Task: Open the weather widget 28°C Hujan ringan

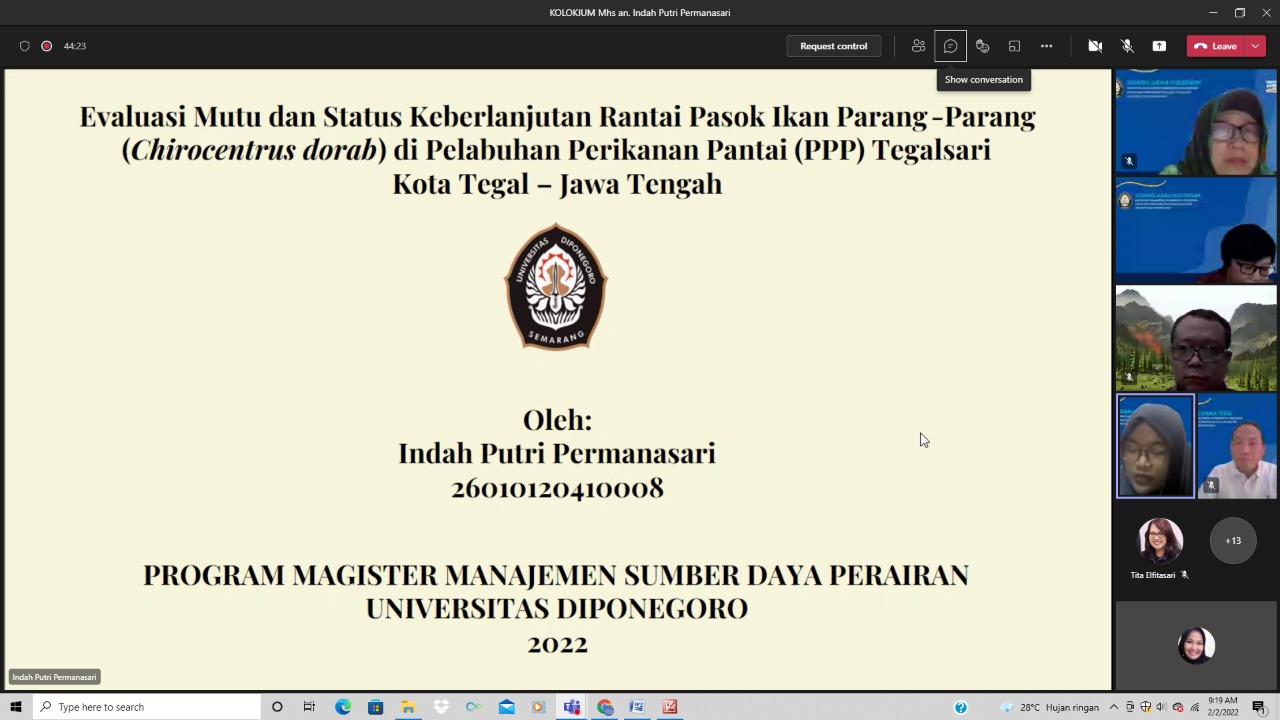Action: pos(1050,707)
